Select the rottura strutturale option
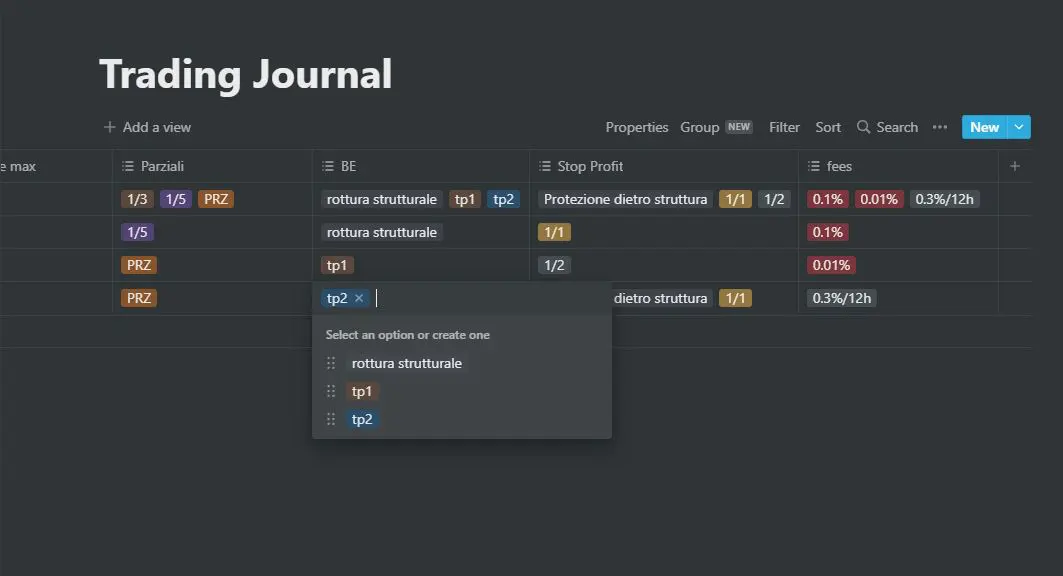 (x=407, y=363)
